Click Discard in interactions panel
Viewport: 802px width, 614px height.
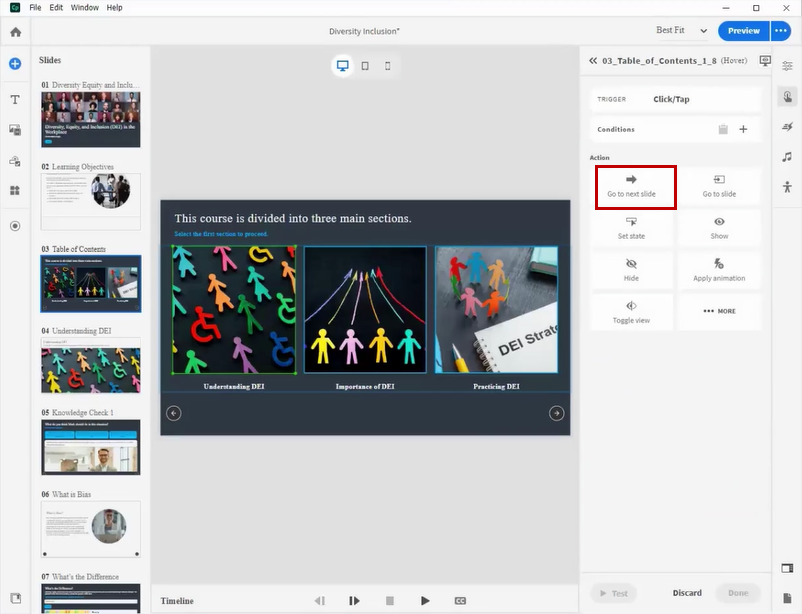click(x=687, y=593)
